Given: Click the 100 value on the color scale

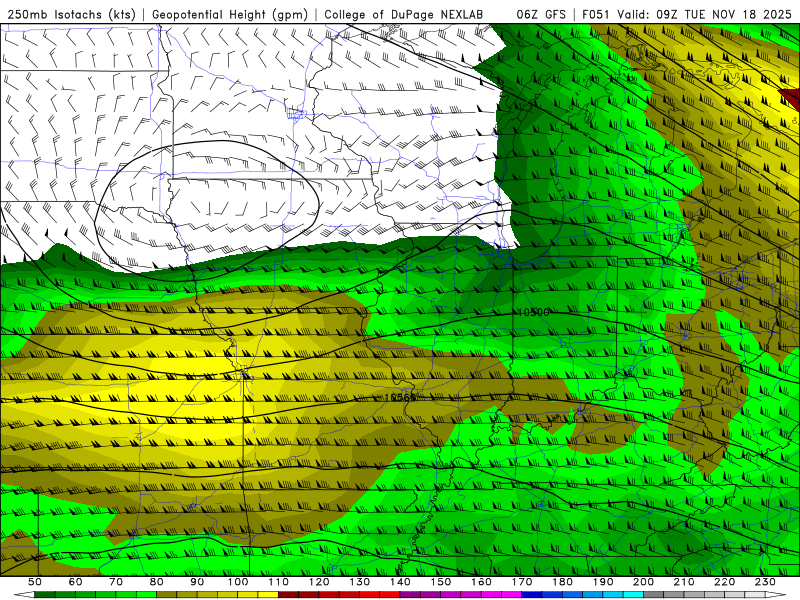Looking at the screenshot, I should pos(238,582).
